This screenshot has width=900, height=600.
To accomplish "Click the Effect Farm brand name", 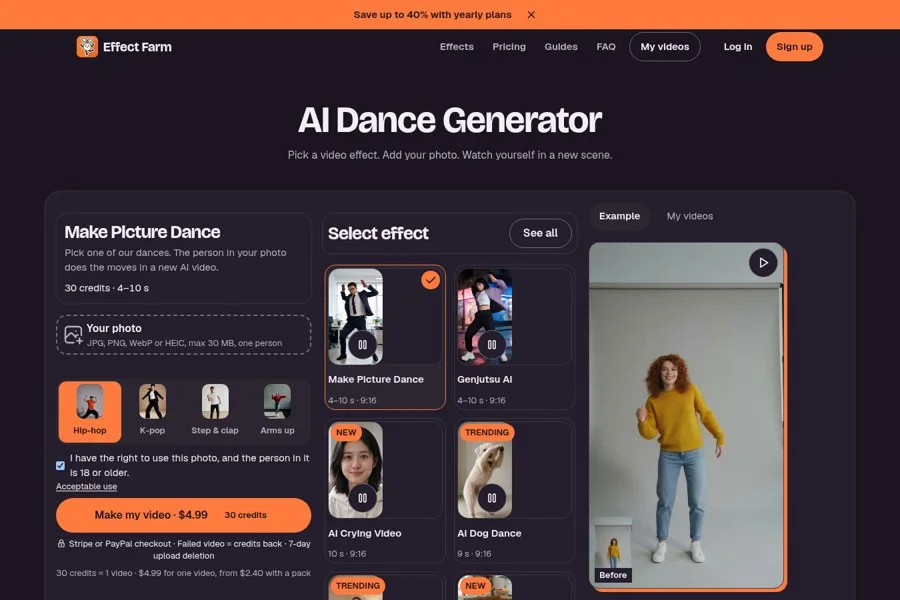I will pos(137,47).
